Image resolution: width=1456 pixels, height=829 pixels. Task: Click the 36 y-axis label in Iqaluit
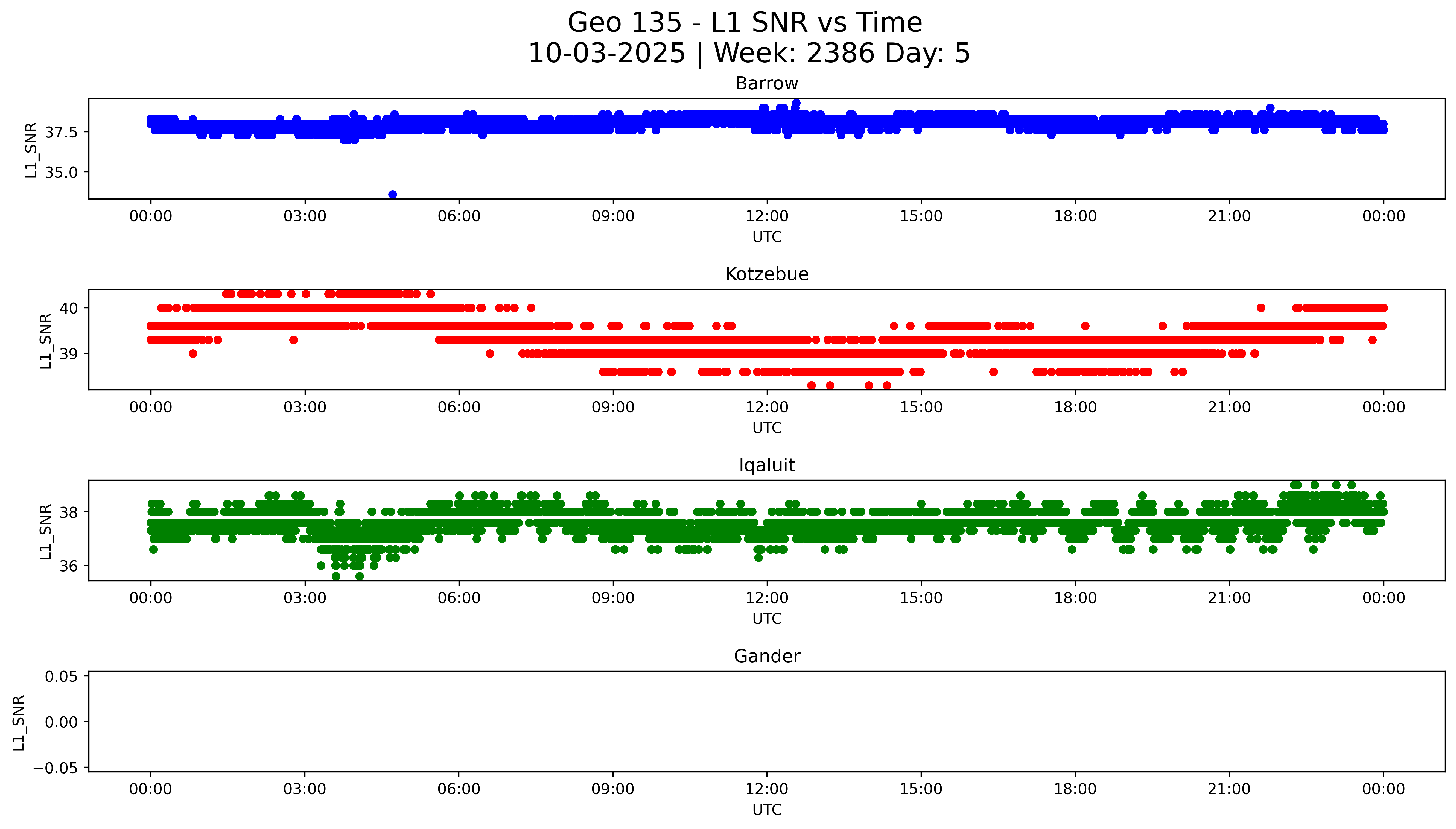point(69,566)
